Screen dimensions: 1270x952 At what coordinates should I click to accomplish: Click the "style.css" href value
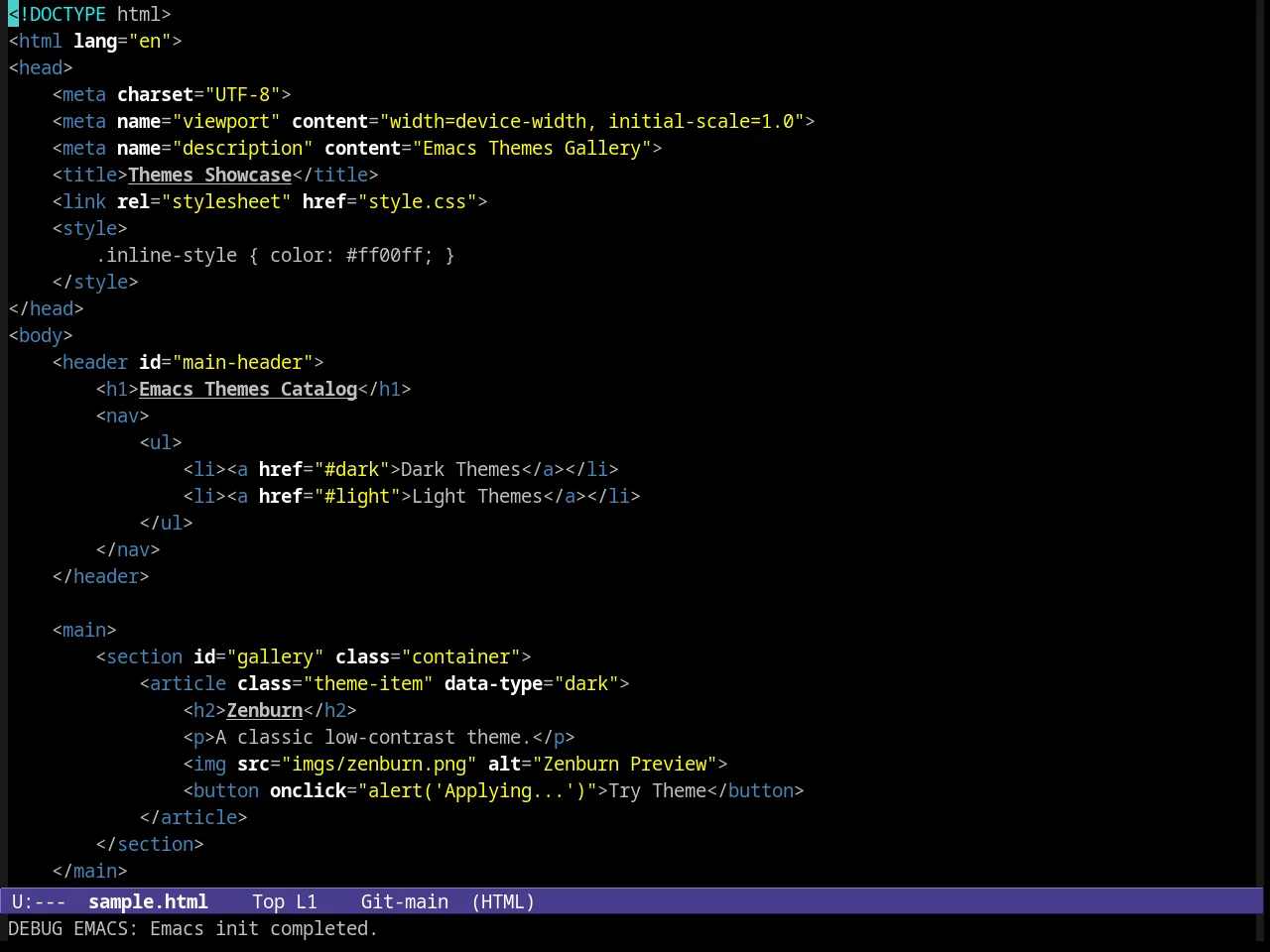coord(418,201)
